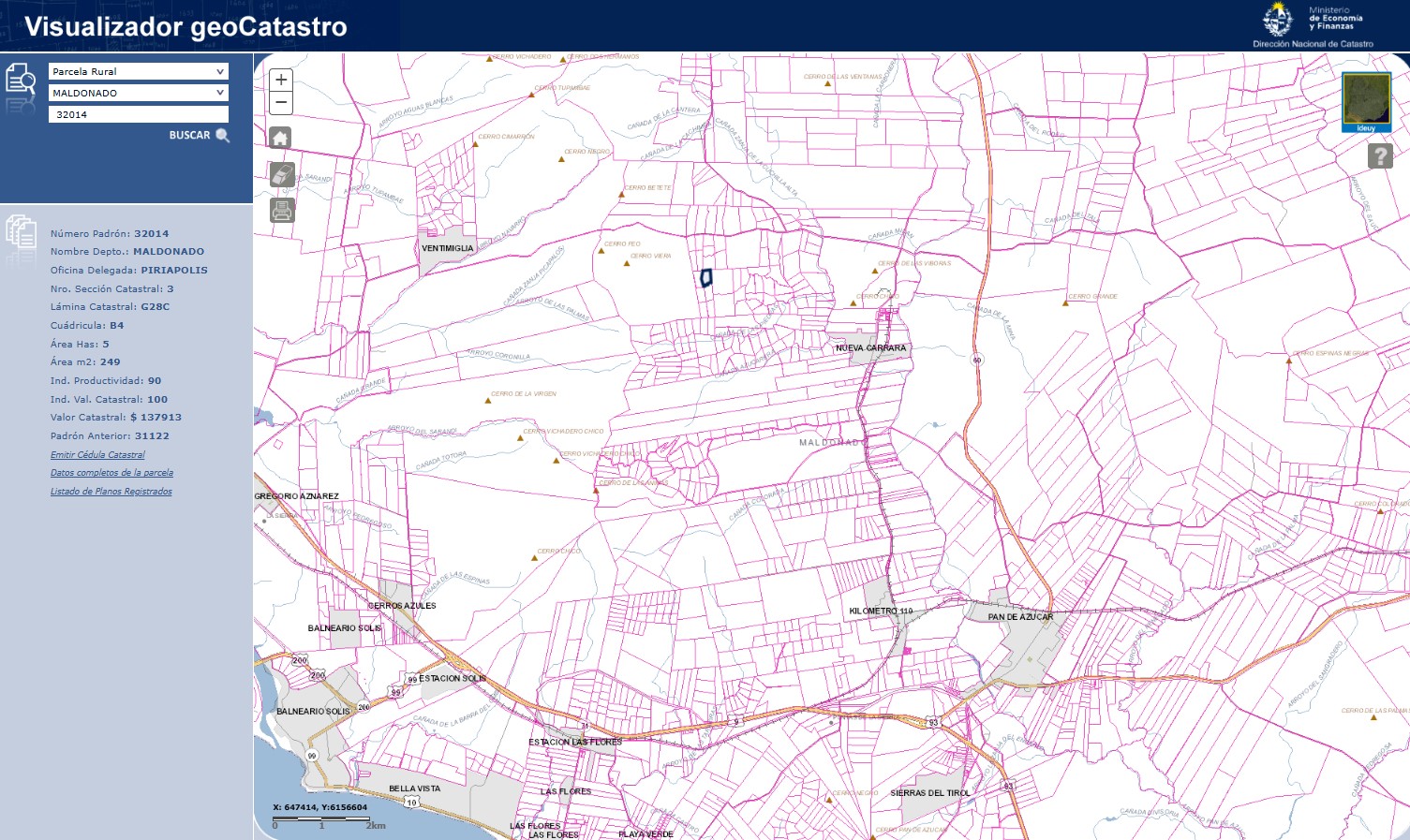Zoom out of the map
The height and width of the screenshot is (840, 1410).
(x=281, y=103)
